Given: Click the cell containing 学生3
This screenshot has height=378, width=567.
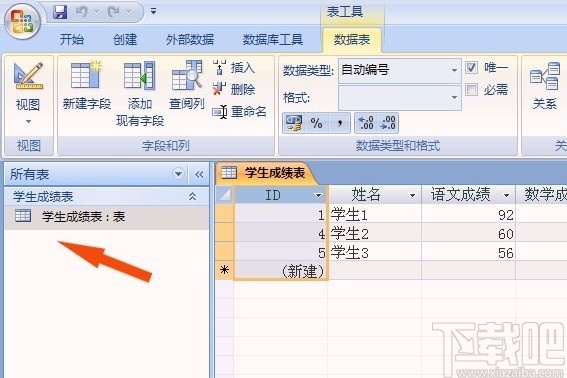Looking at the screenshot, I should (375, 252).
